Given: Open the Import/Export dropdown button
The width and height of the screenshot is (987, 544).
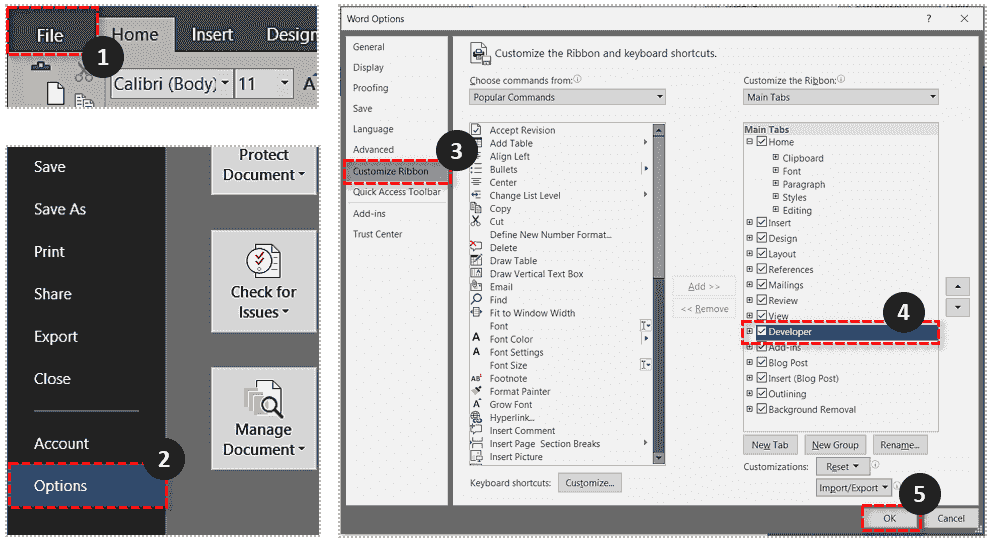Looking at the screenshot, I should (854, 488).
